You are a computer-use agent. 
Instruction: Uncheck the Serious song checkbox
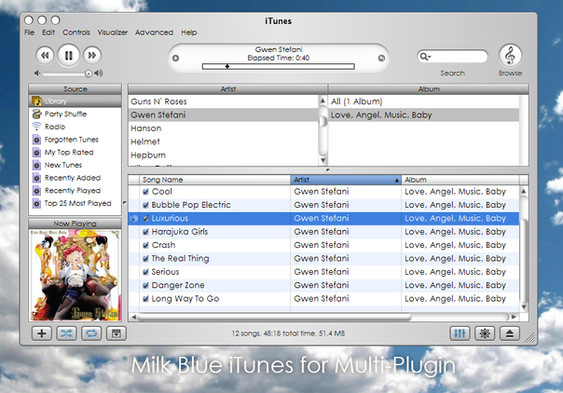pyautogui.click(x=146, y=272)
